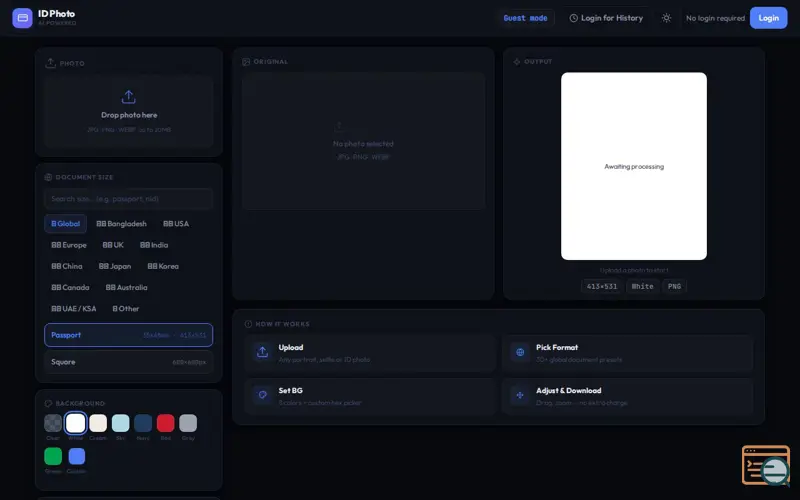
Task: Click the Adjust & Download move icon
Action: point(520,395)
